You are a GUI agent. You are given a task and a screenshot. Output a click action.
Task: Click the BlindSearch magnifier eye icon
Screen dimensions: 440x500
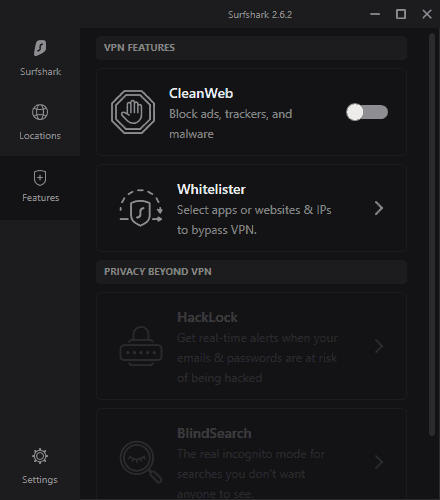(141, 462)
